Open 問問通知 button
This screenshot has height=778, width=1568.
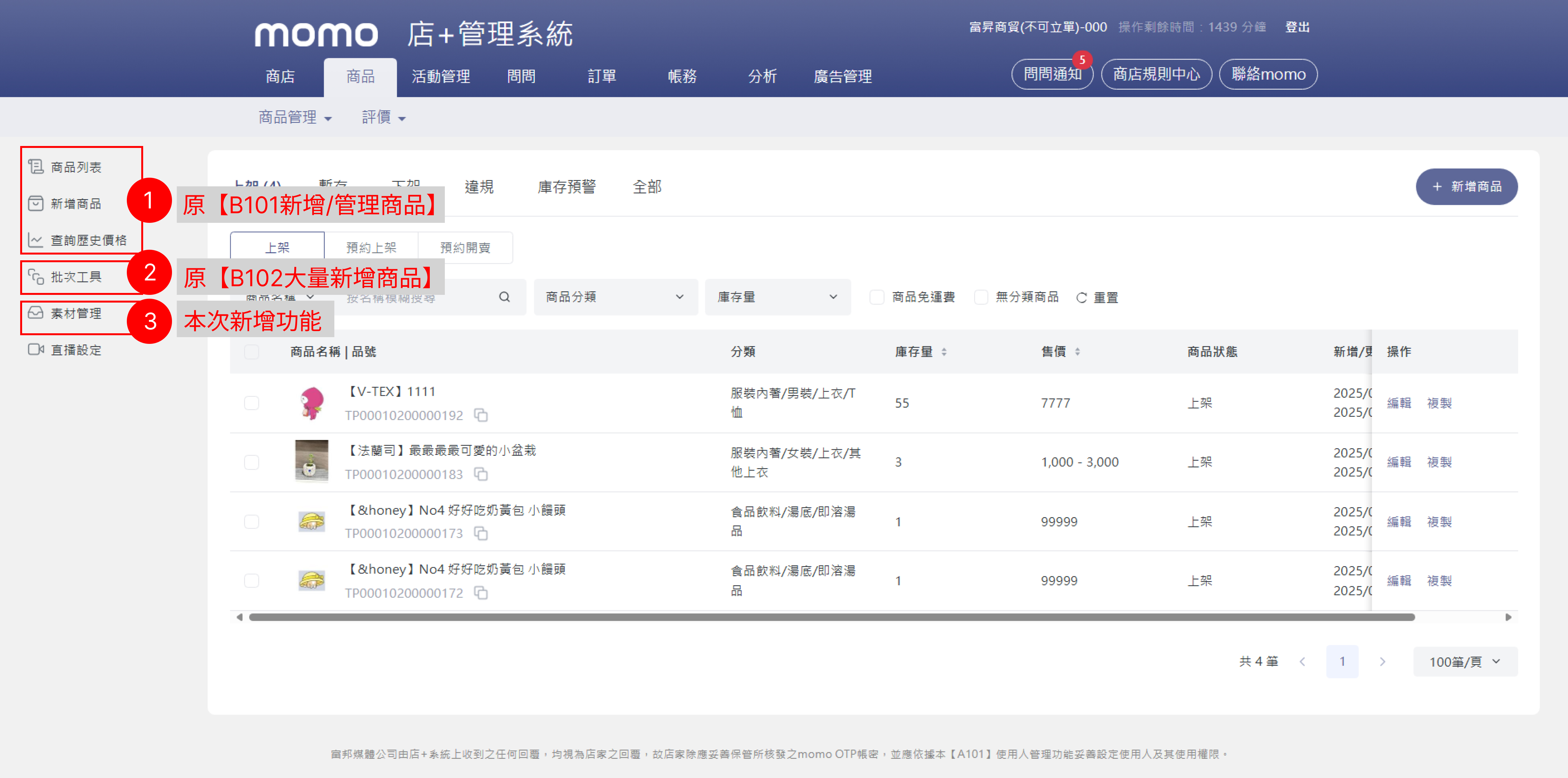tap(1052, 74)
